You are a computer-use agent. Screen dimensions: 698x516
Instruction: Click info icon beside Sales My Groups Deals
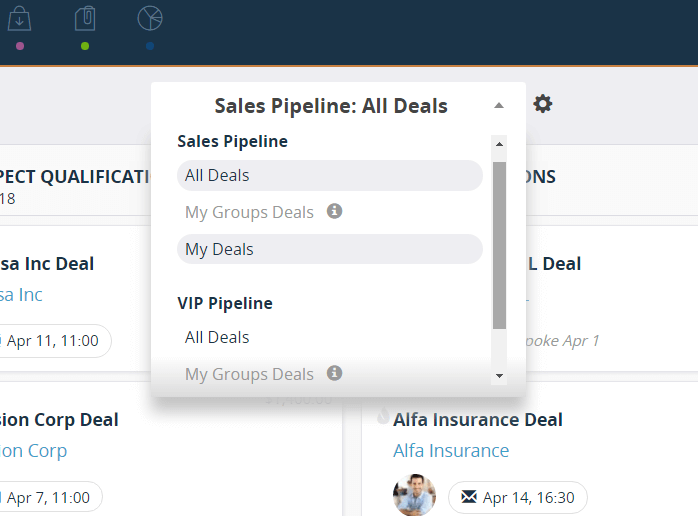pos(335,211)
